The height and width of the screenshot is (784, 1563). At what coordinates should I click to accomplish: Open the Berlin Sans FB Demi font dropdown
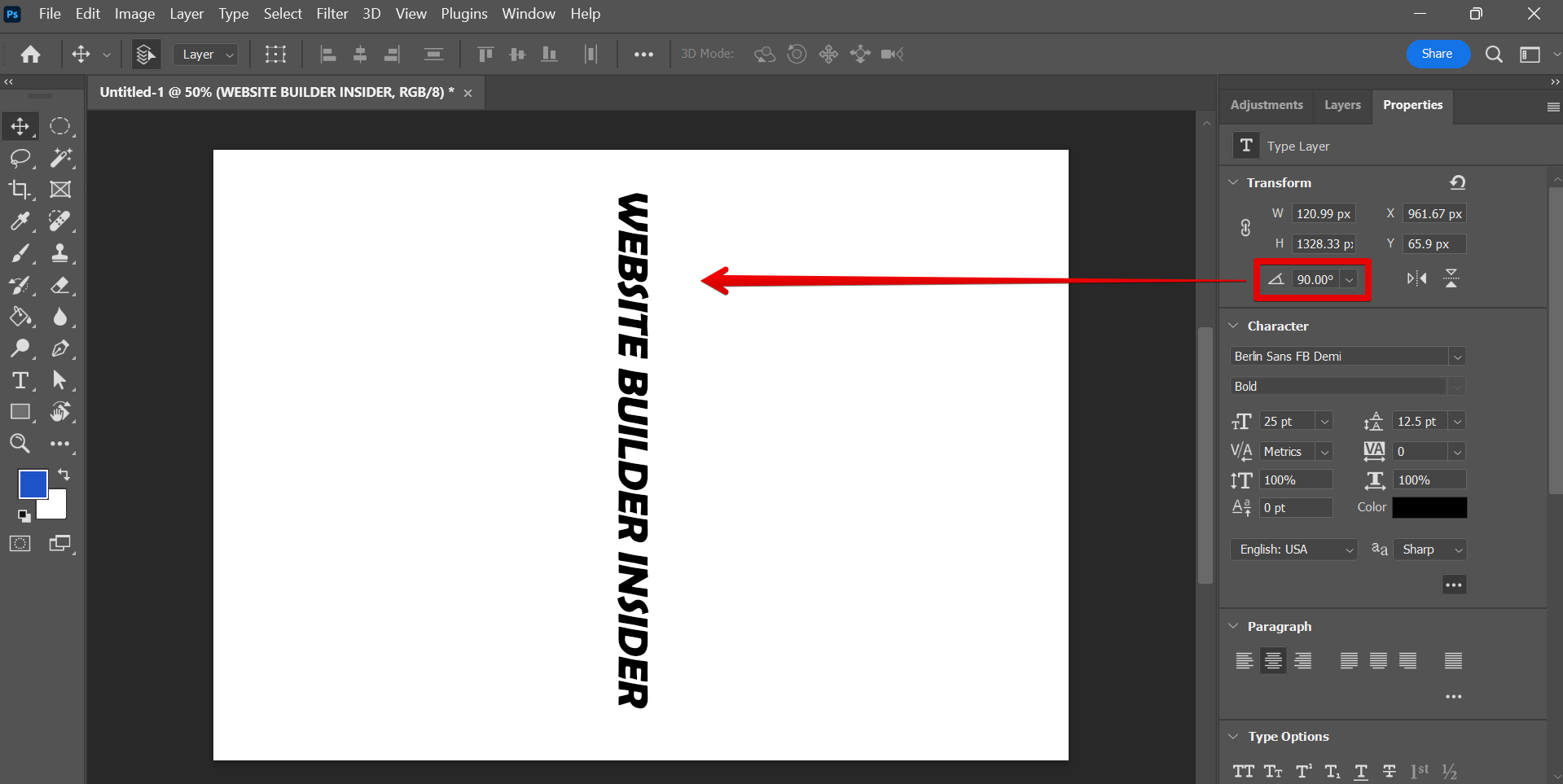pyautogui.click(x=1457, y=357)
